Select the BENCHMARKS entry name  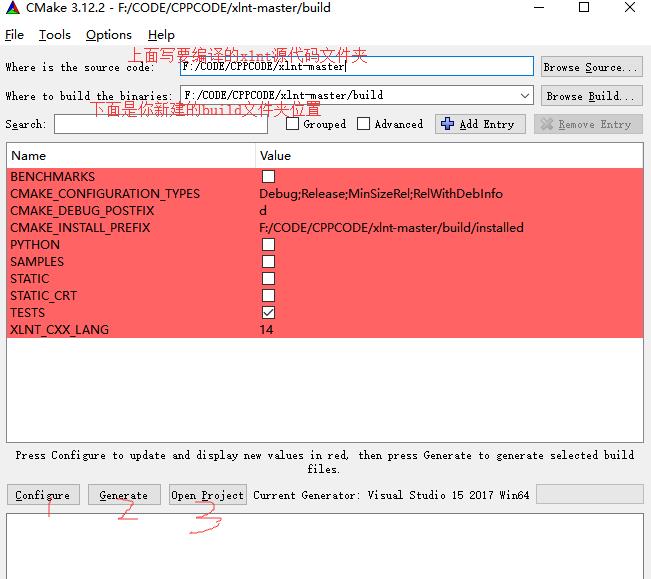coord(52,177)
